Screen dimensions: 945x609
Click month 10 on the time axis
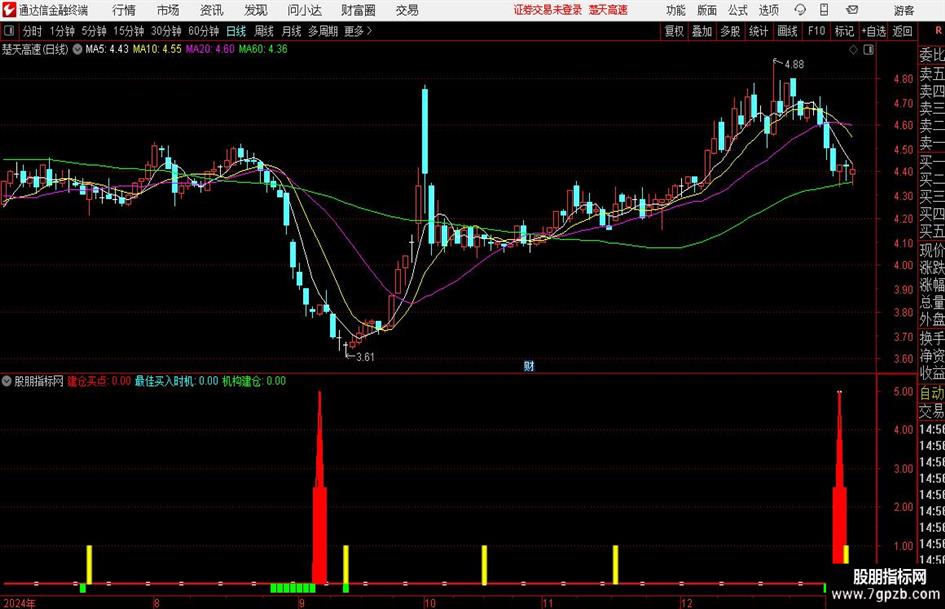pos(429,603)
